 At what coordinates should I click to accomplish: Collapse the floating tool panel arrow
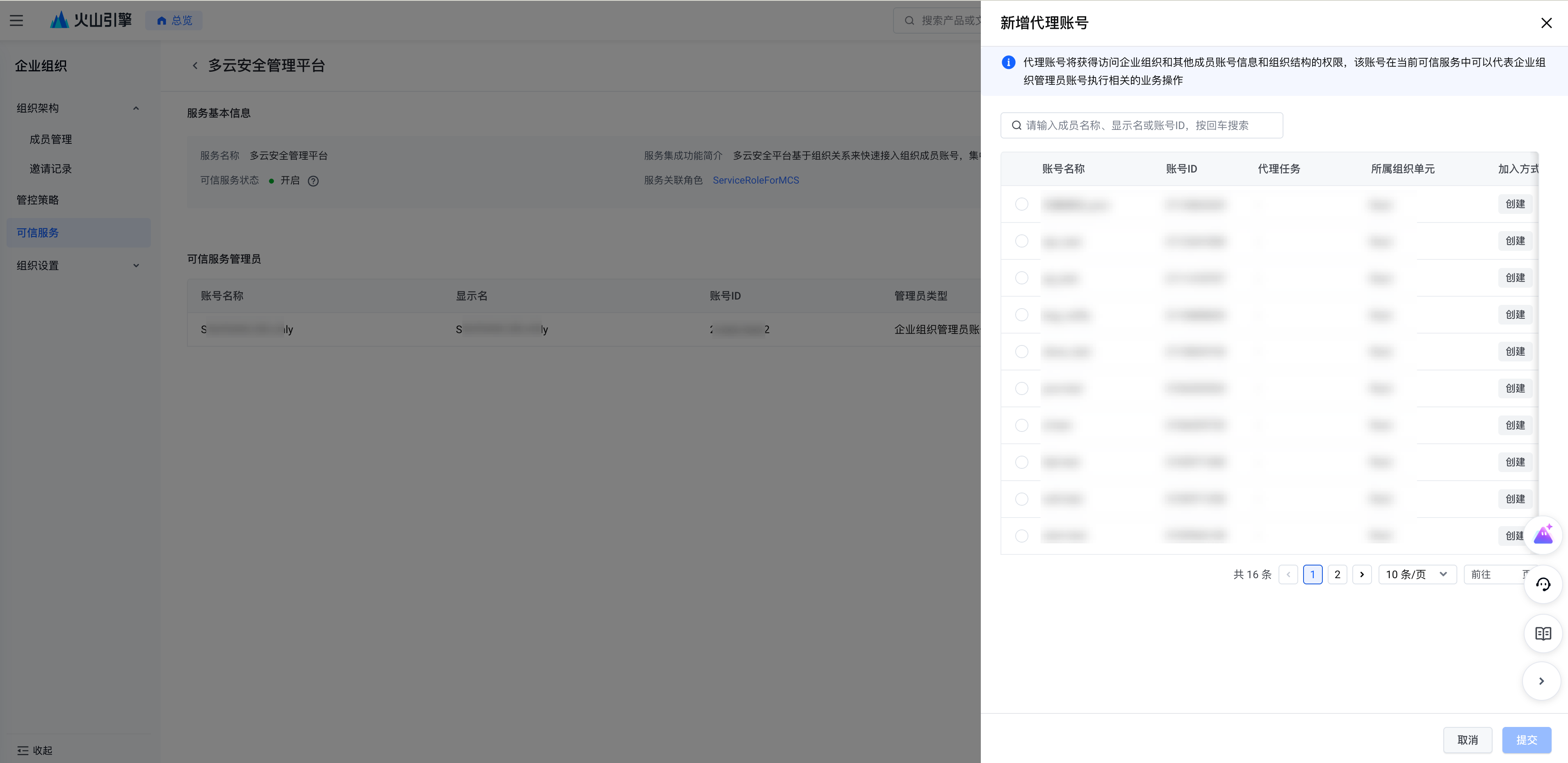coord(1541,681)
